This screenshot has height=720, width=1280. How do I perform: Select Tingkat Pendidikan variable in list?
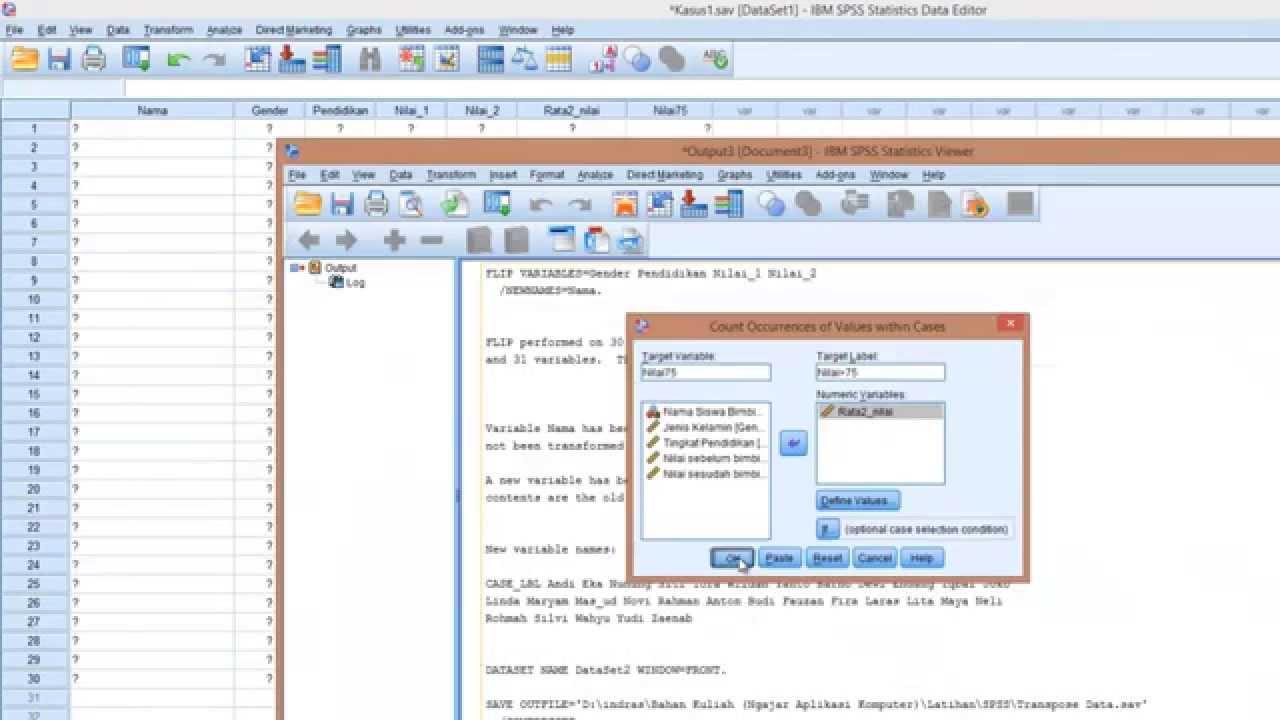(705, 442)
